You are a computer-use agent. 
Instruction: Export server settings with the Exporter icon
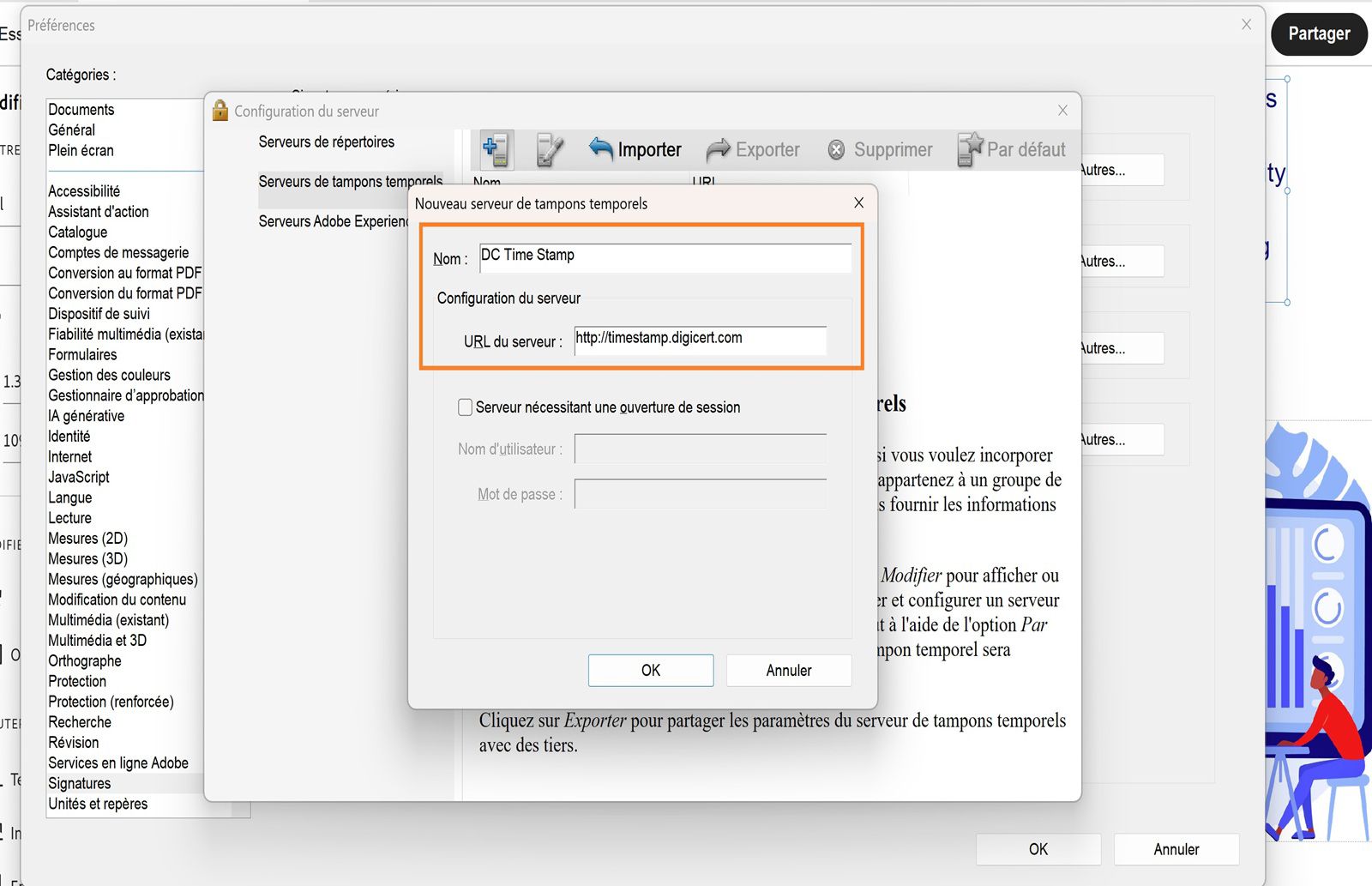[x=753, y=148]
